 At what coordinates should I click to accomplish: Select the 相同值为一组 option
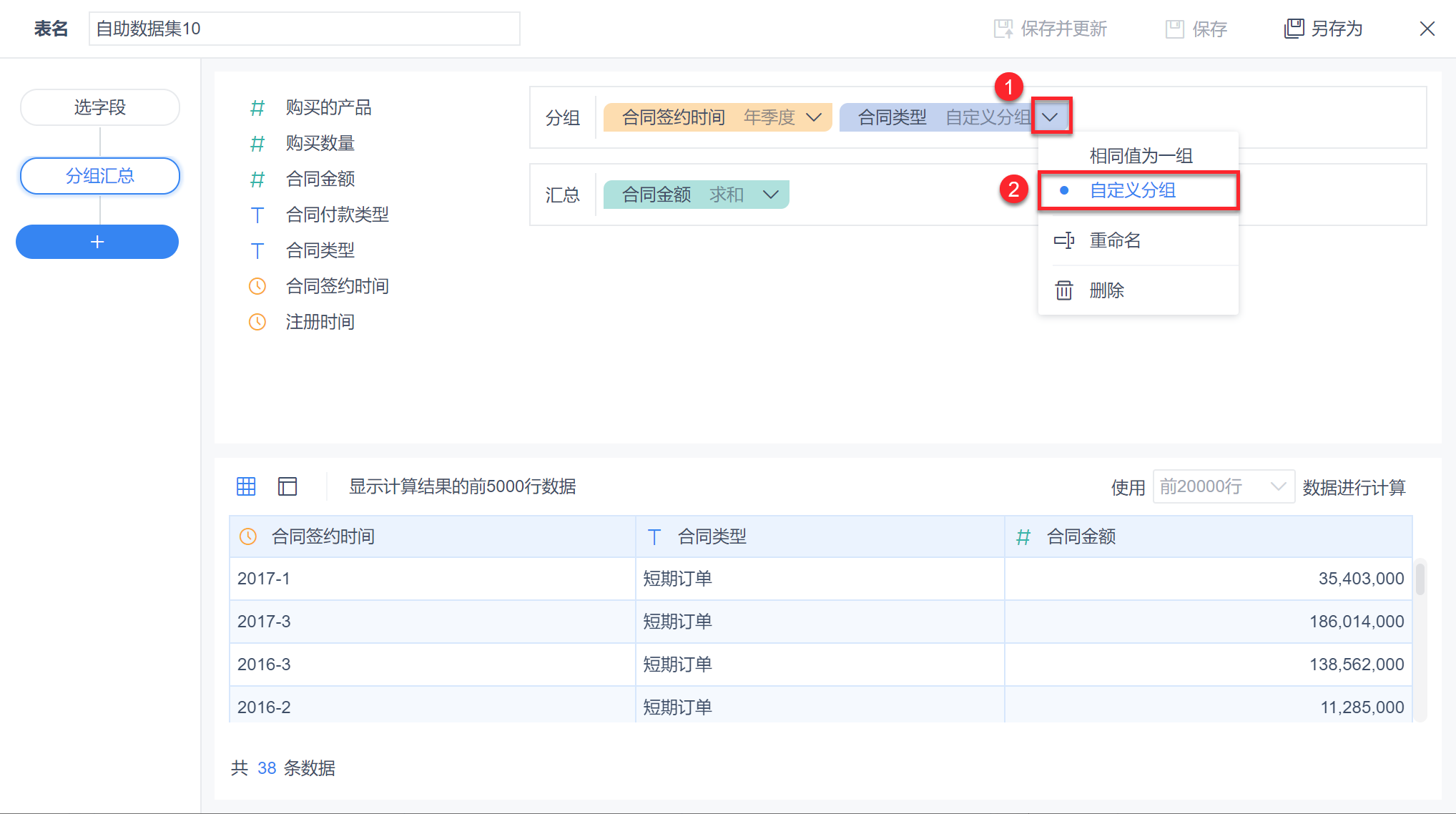click(1140, 155)
